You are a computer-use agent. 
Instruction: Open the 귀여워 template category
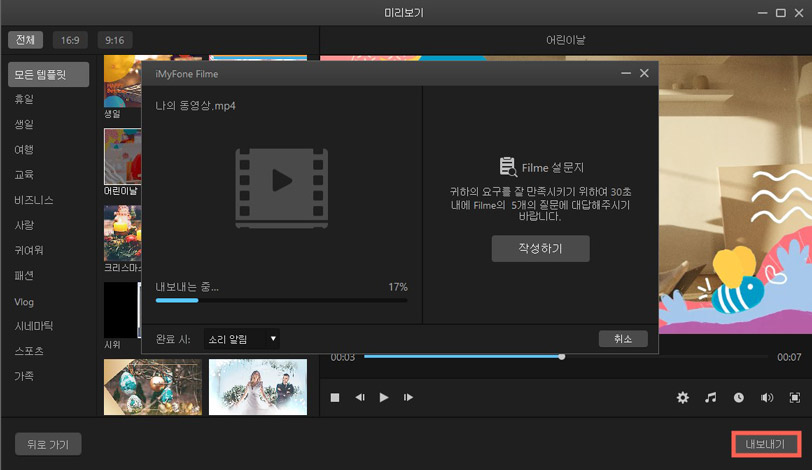29,250
